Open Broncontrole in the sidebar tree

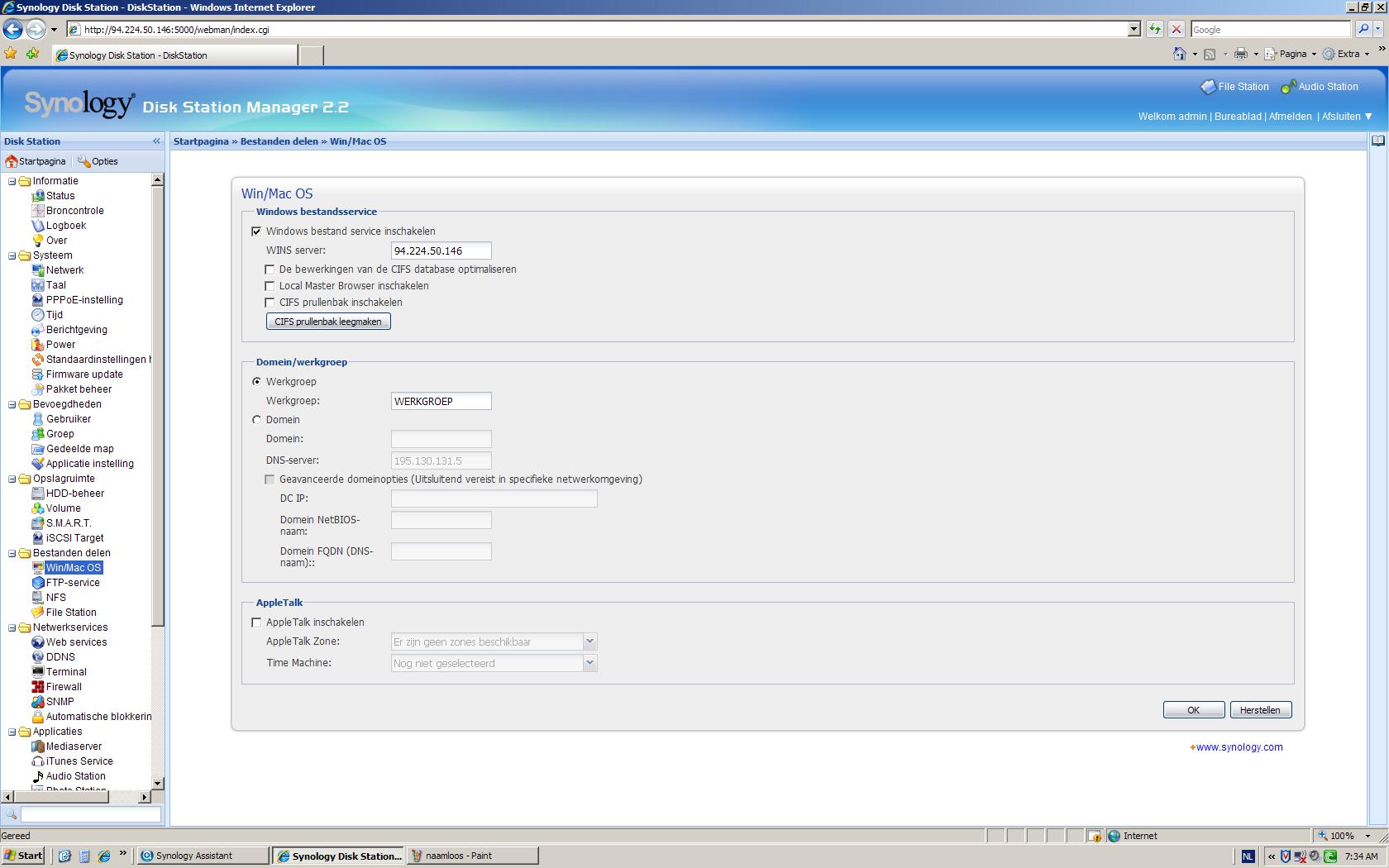tap(74, 211)
